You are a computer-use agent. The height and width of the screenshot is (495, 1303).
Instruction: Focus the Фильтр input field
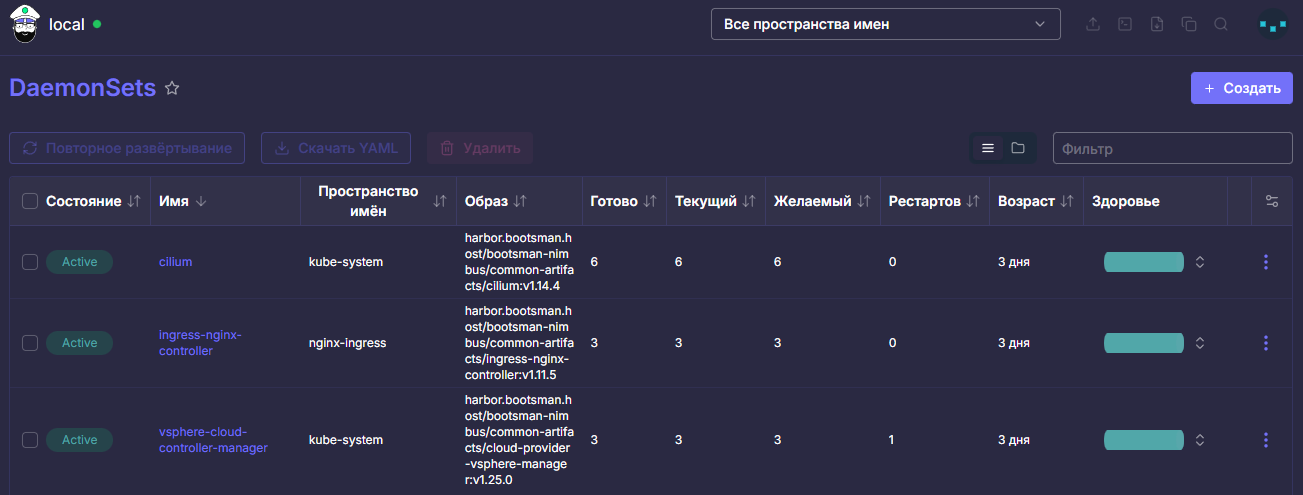[x=1172, y=148]
